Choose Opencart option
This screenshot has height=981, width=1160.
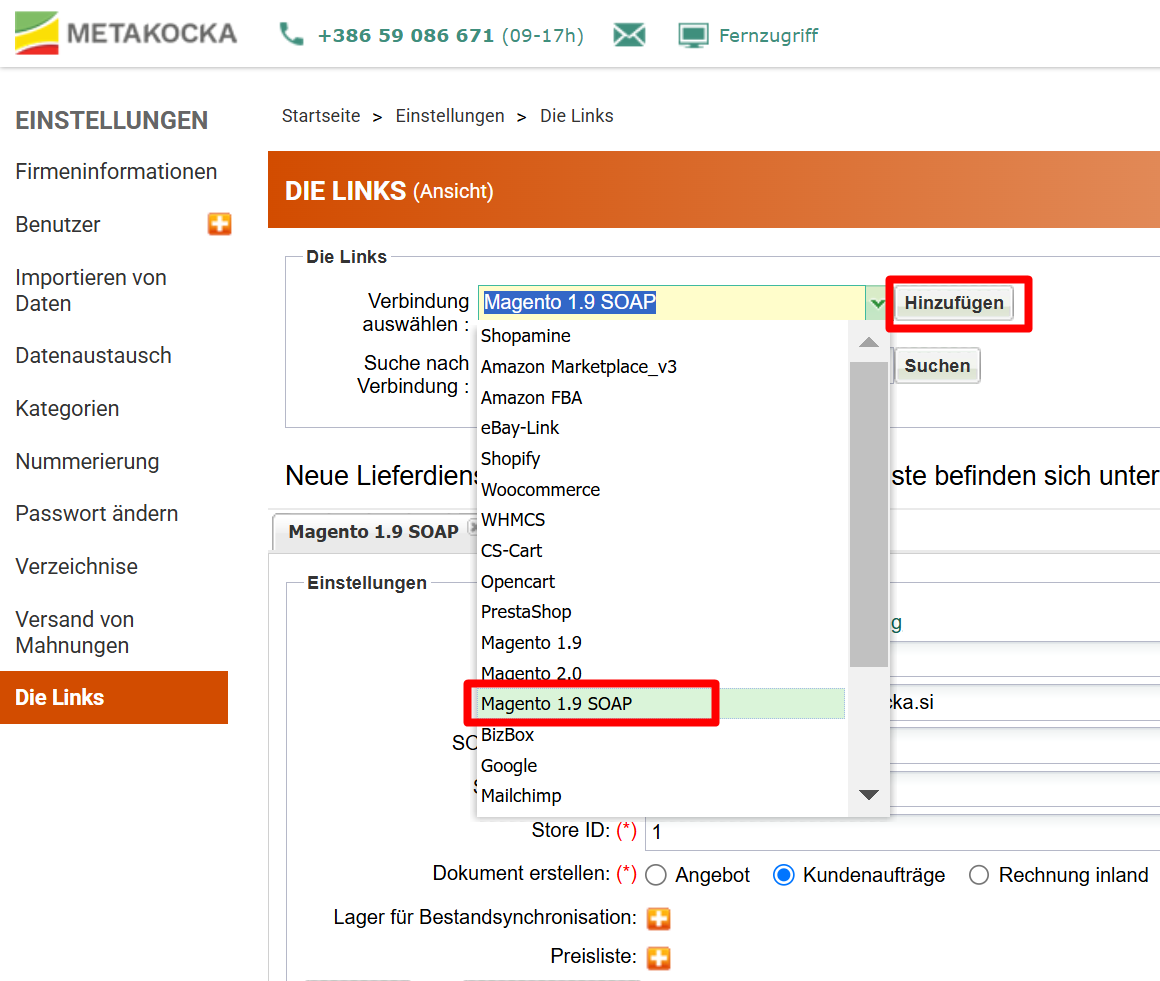[x=661, y=582]
